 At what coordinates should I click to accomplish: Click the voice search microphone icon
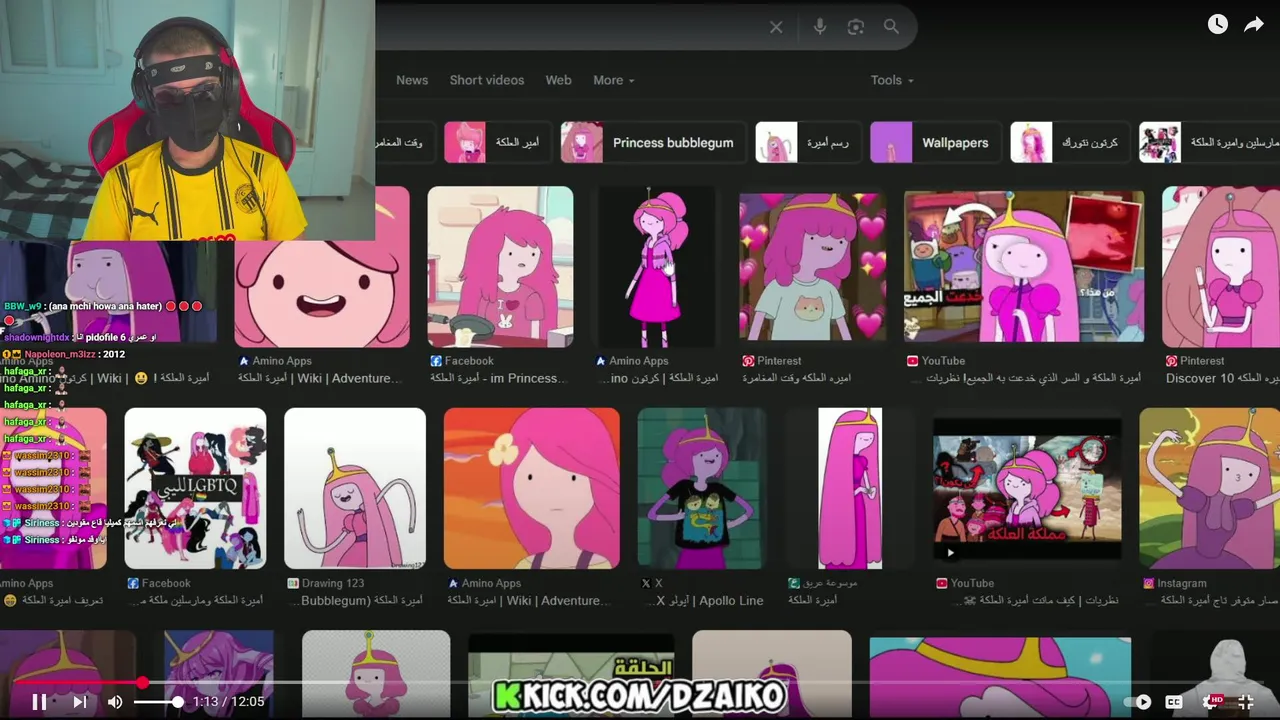coord(820,27)
